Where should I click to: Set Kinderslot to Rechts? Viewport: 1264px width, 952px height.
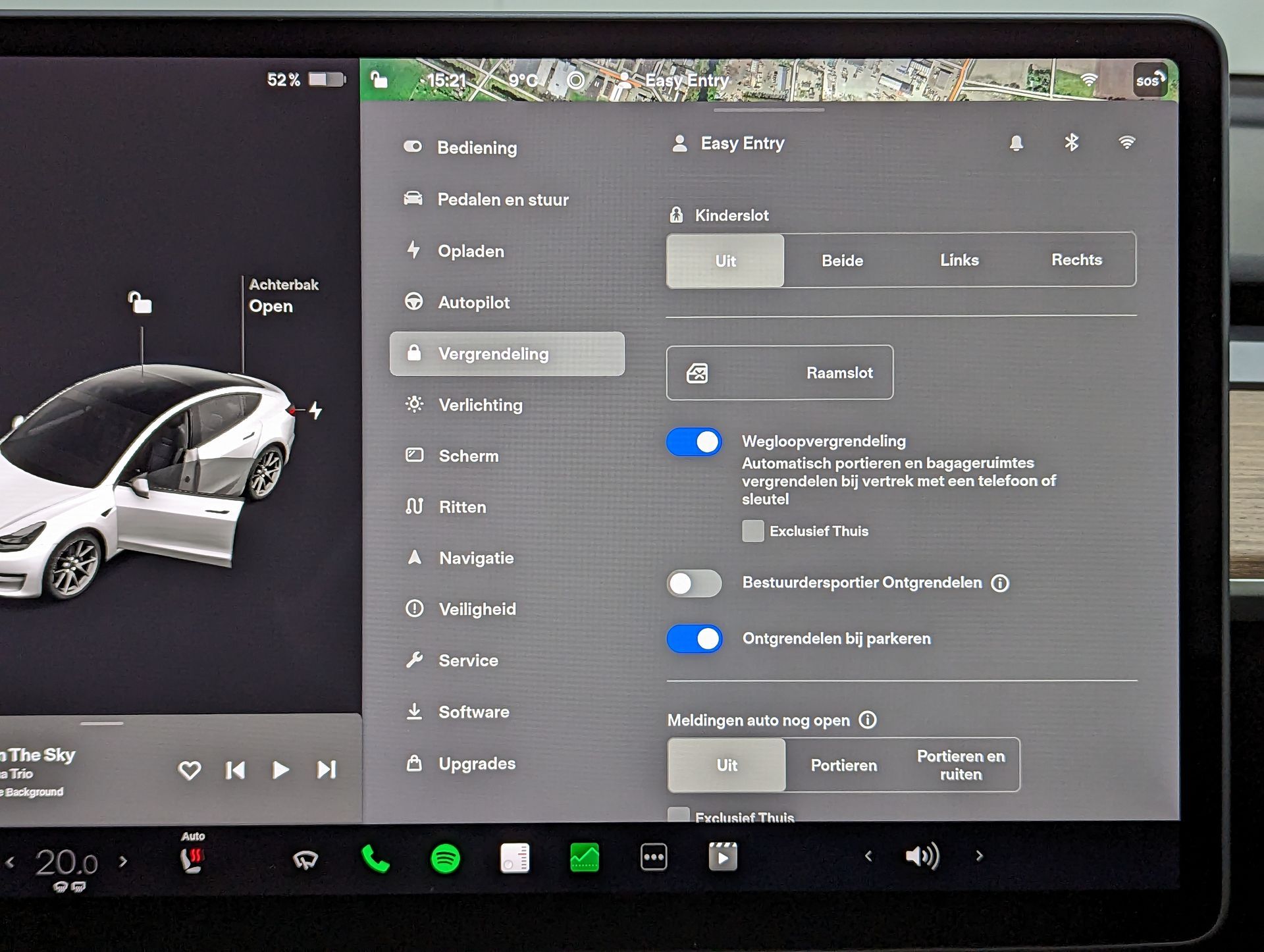(x=1076, y=260)
